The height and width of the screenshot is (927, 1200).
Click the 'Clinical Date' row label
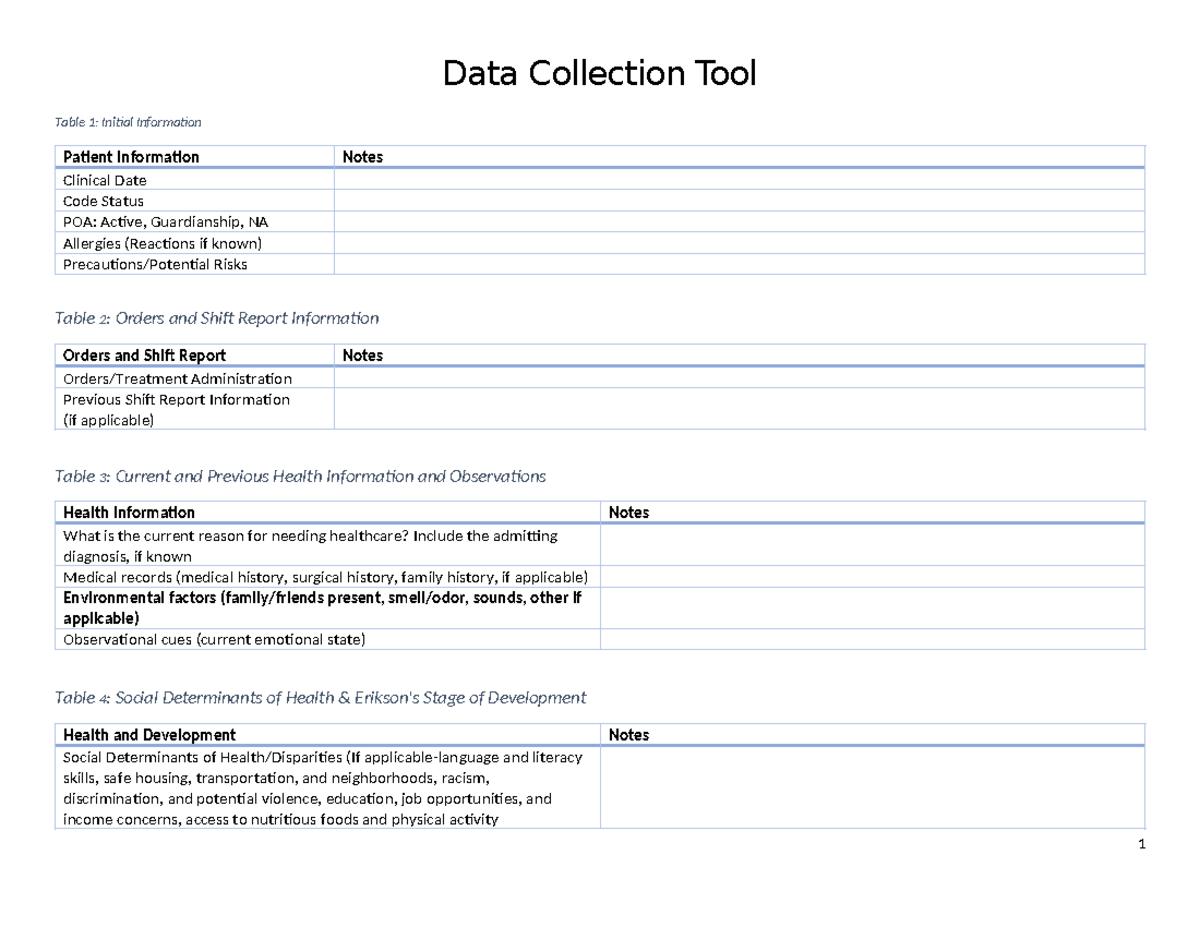tap(105, 181)
